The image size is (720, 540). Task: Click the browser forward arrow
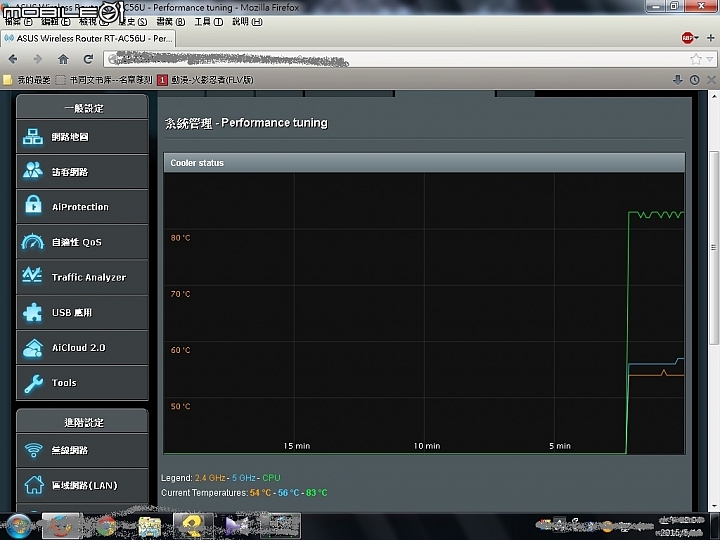(38, 59)
